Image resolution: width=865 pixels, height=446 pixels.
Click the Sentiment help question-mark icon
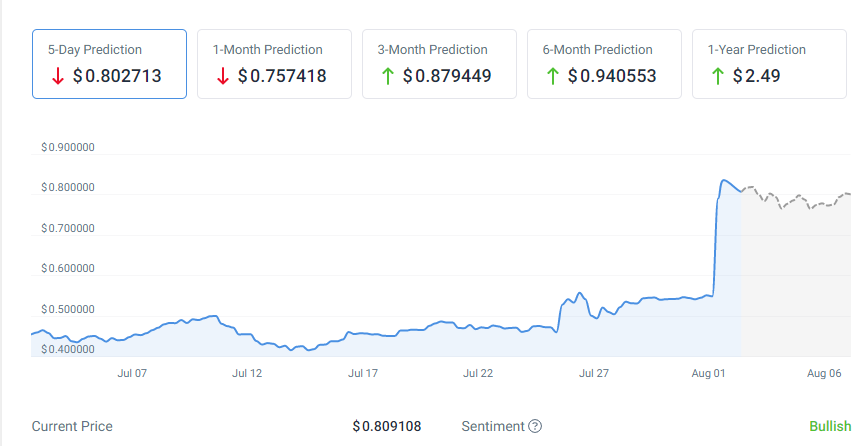pos(535,426)
